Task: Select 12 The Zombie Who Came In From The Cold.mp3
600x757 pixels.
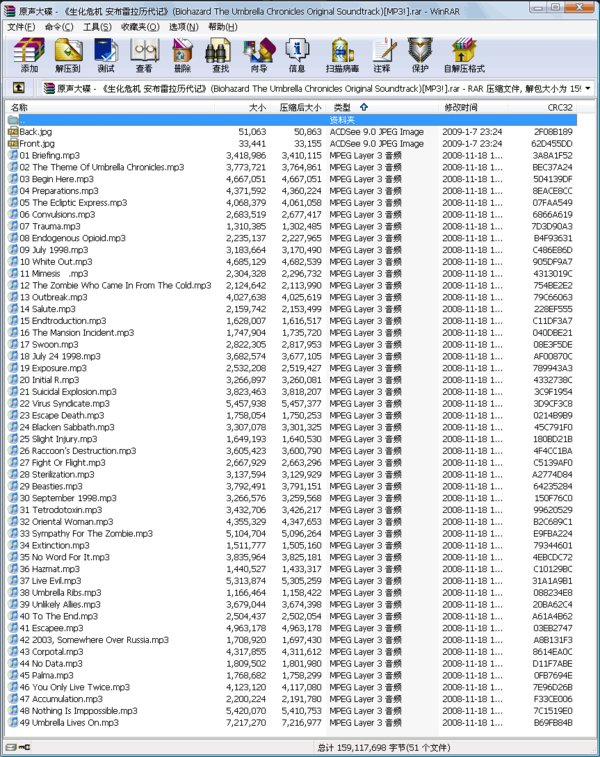Action: [115, 285]
